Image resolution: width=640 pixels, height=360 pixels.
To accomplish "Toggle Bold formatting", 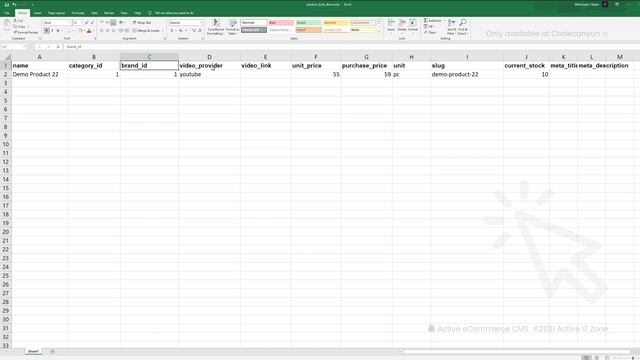I will coord(47,31).
